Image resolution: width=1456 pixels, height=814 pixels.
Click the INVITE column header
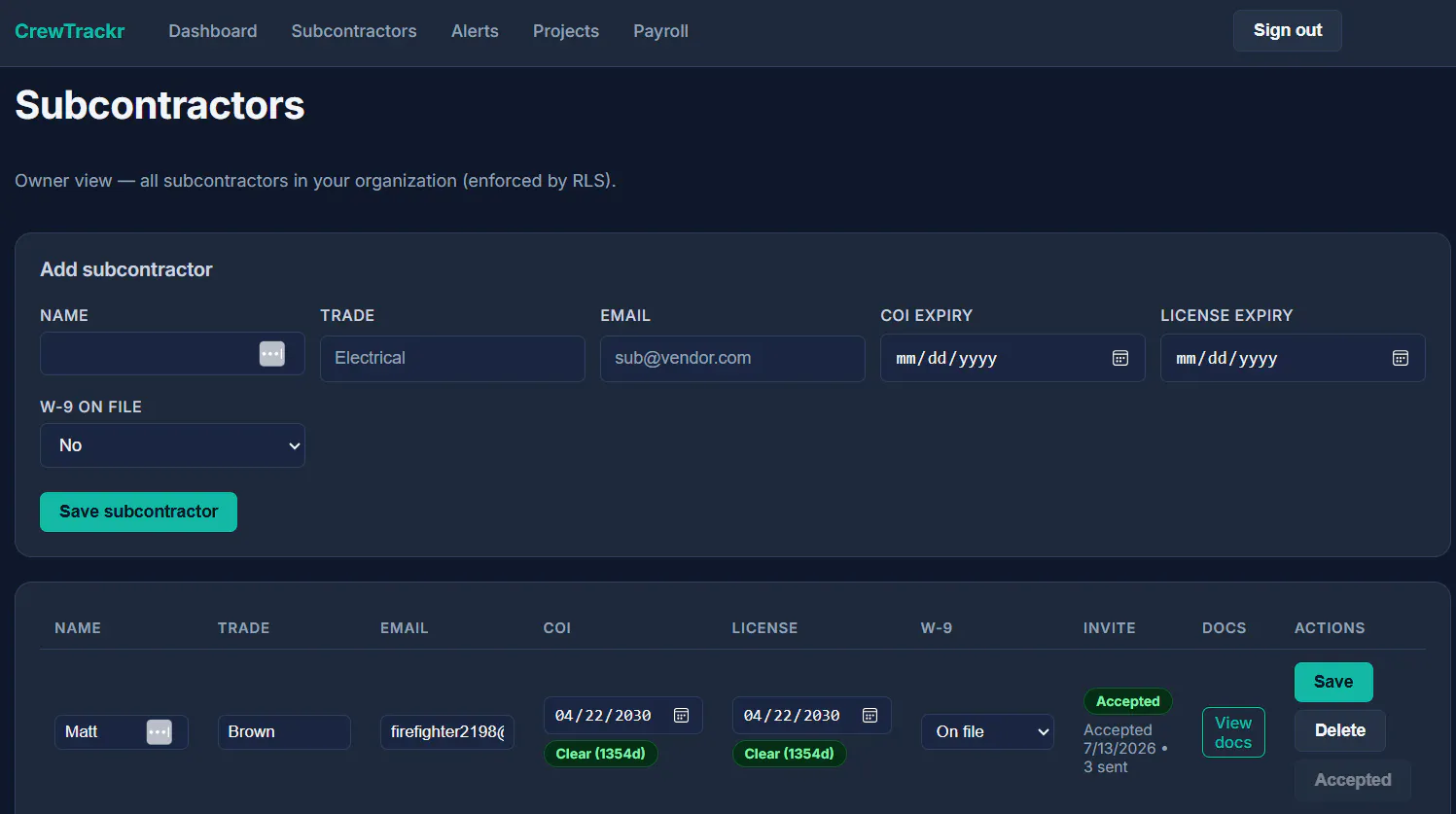[1110, 628]
